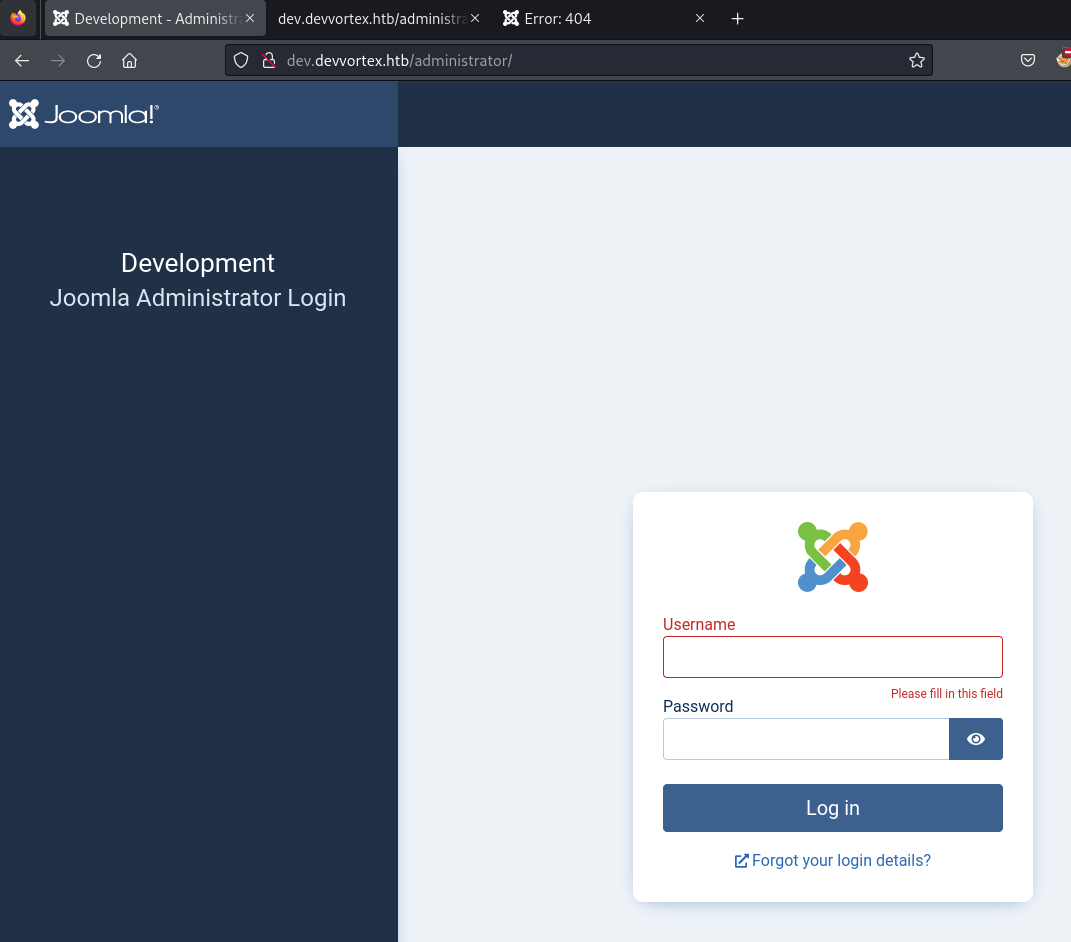Reload the current page
Viewport: 1071px width, 942px height.
pos(93,60)
